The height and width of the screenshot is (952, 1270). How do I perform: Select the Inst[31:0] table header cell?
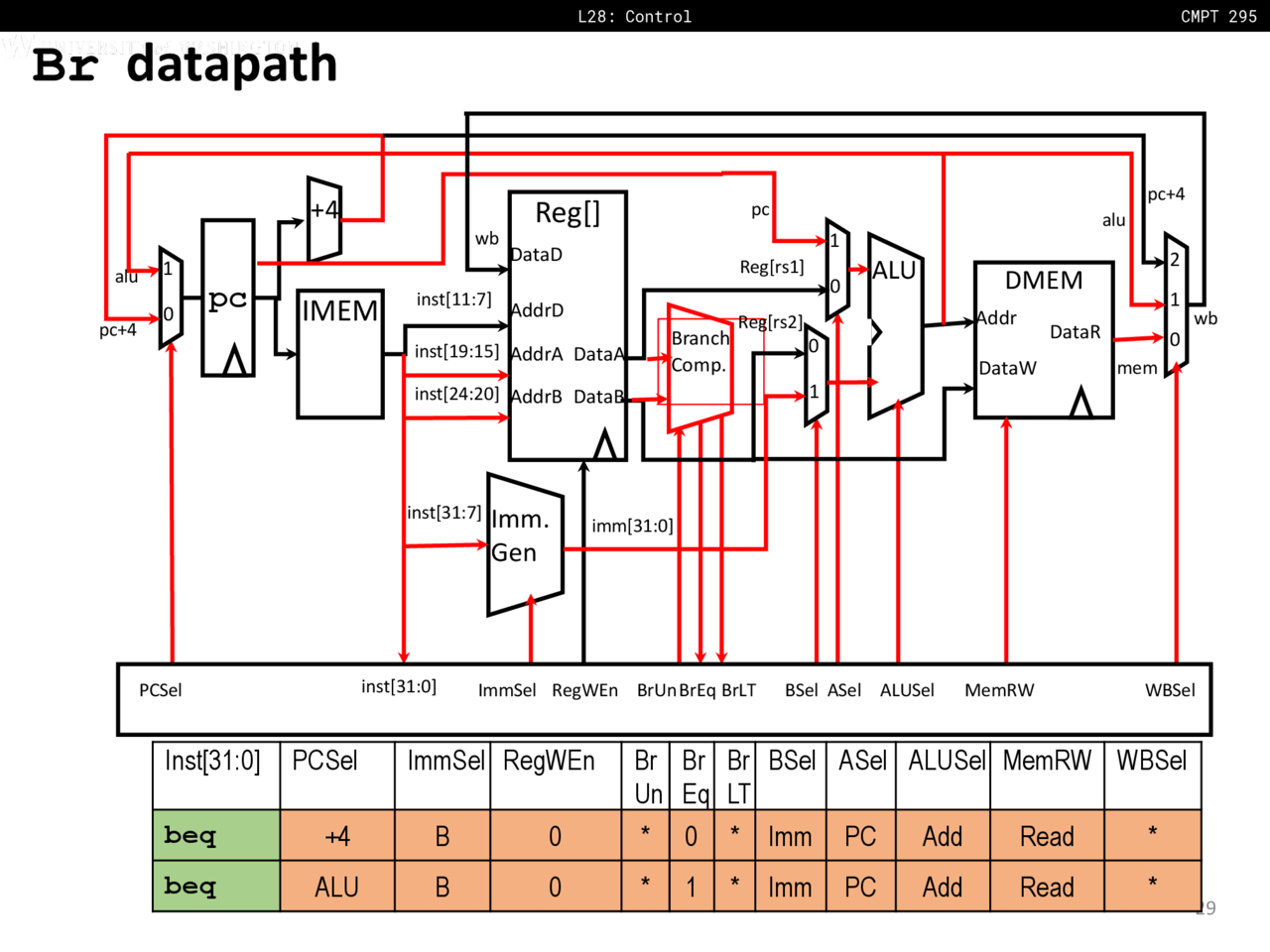click(213, 762)
